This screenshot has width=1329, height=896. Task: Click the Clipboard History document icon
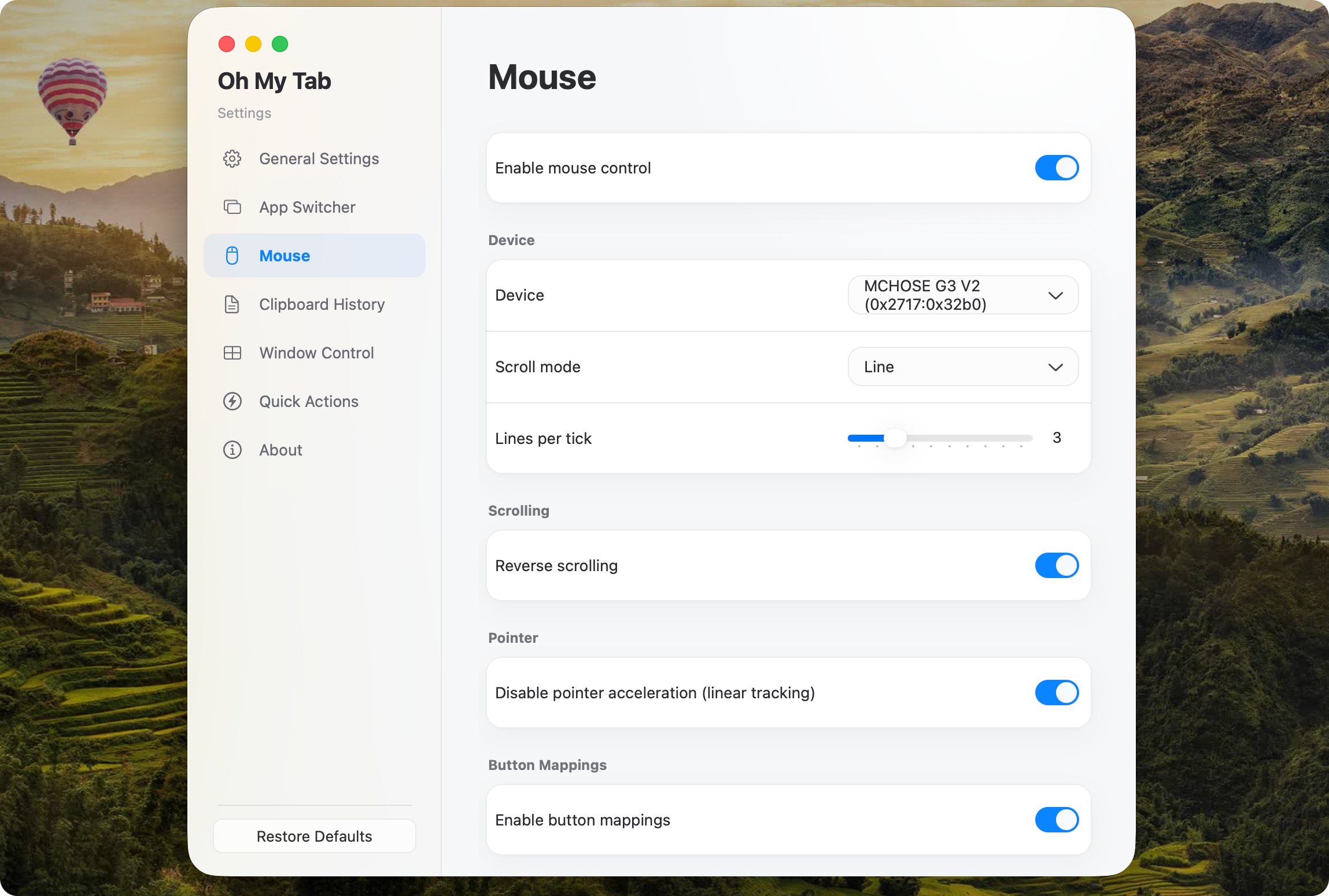point(232,304)
